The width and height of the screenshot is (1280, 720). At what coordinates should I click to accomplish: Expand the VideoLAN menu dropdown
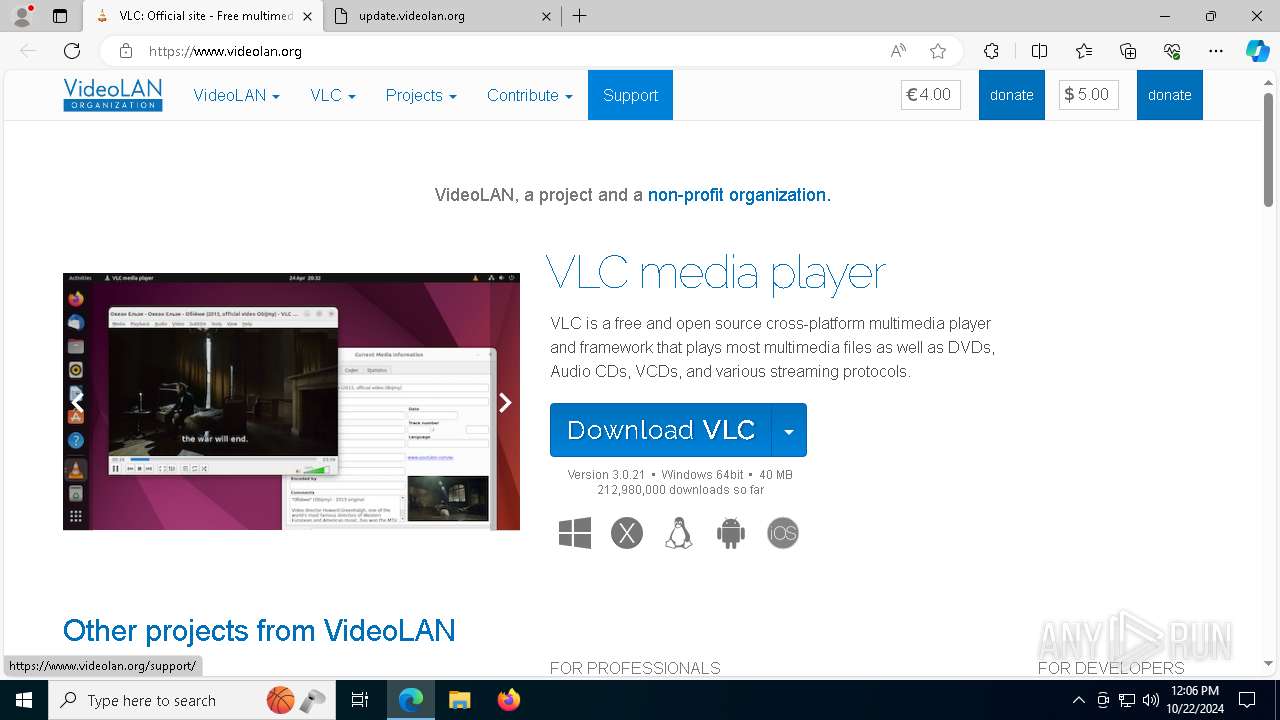236,95
